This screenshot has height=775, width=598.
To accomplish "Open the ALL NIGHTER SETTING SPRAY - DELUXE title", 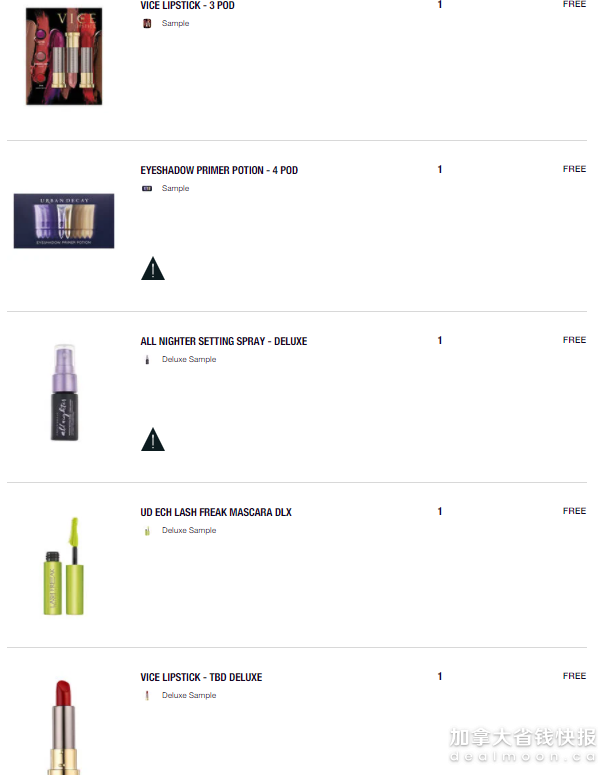I will 223,341.
